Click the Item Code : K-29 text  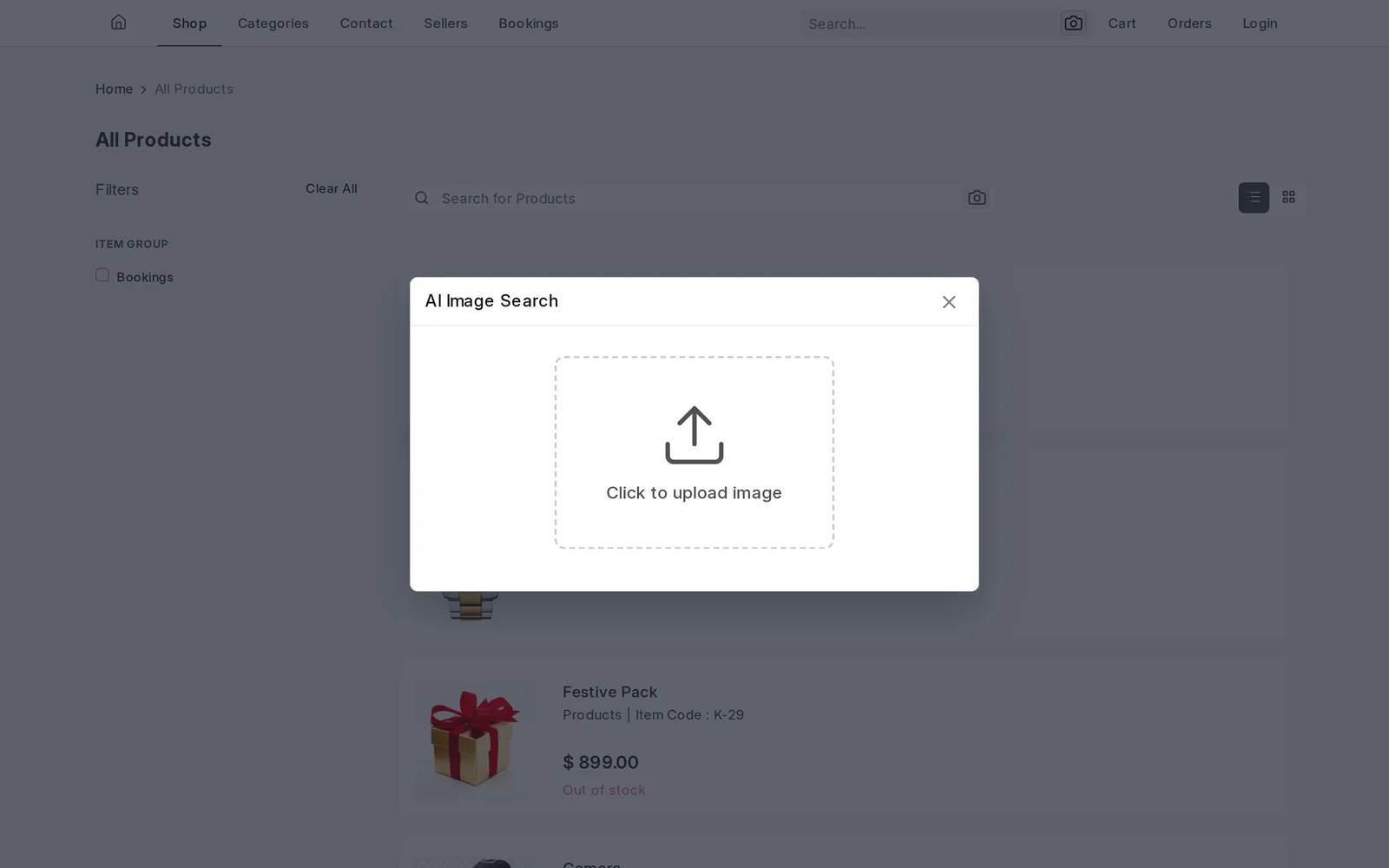click(689, 714)
